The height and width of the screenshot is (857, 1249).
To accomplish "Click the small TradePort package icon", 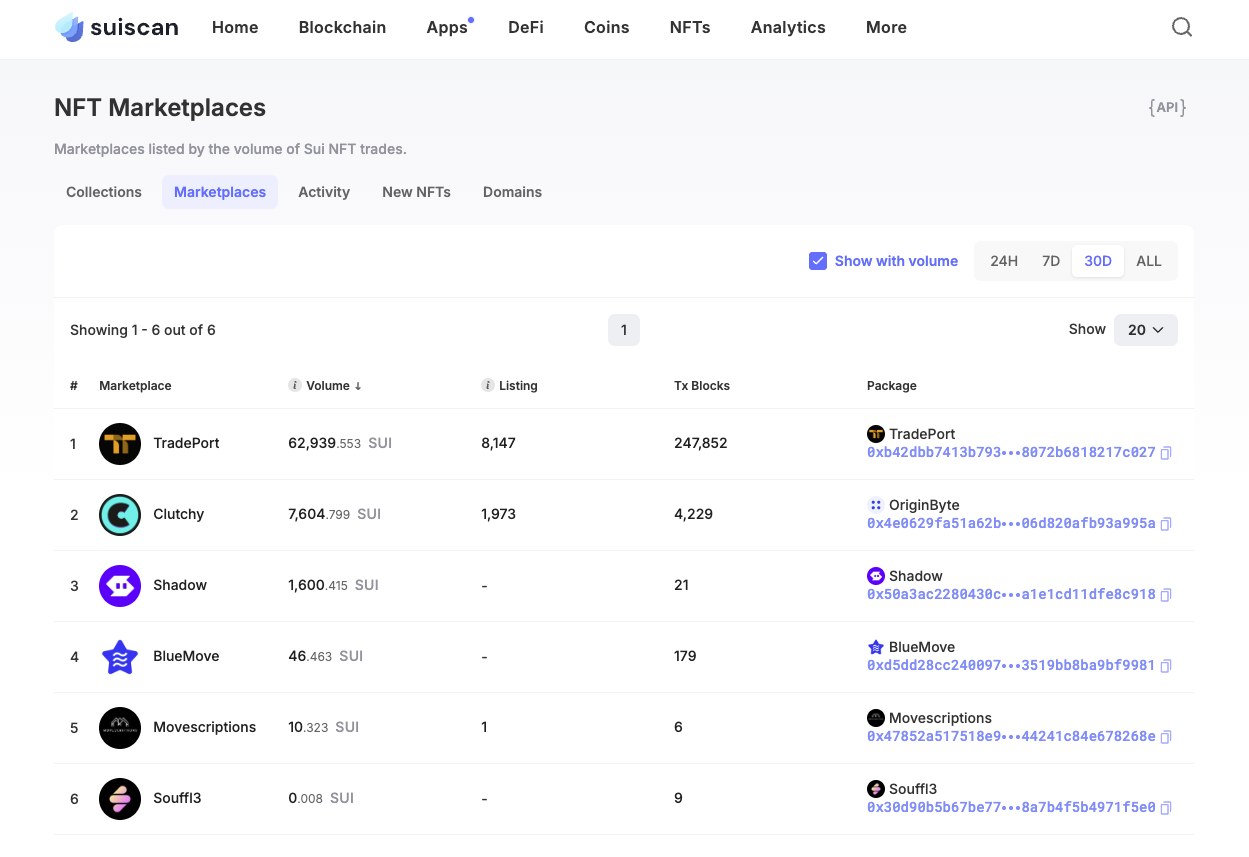I will click(876, 434).
